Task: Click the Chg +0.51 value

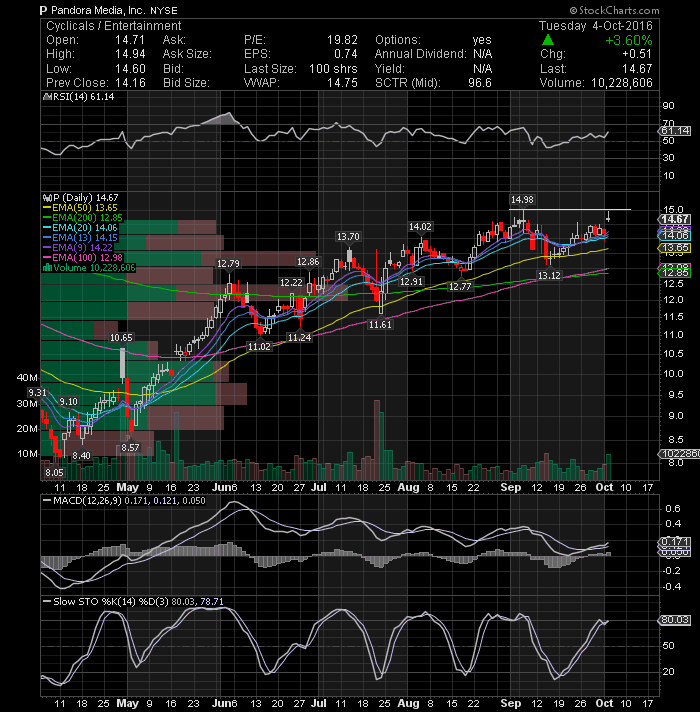Action: (637, 54)
